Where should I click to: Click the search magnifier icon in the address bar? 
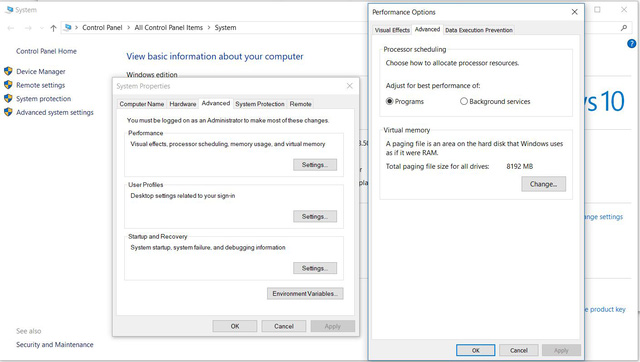click(x=624, y=28)
